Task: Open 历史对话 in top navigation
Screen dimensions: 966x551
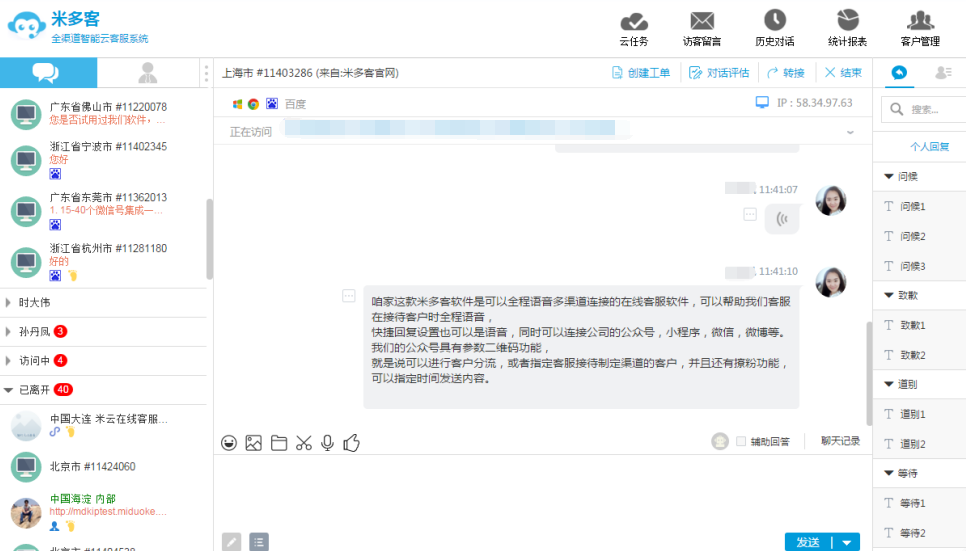Action: click(x=774, y=28)
